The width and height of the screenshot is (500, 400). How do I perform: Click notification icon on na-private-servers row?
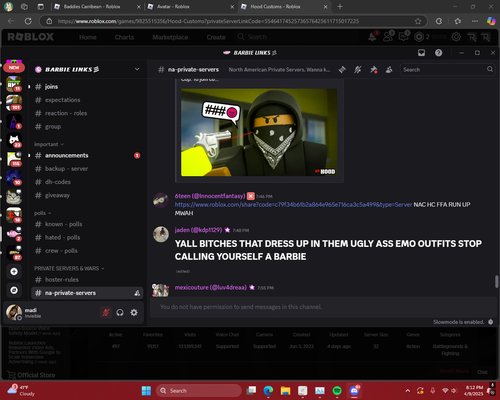137,293
